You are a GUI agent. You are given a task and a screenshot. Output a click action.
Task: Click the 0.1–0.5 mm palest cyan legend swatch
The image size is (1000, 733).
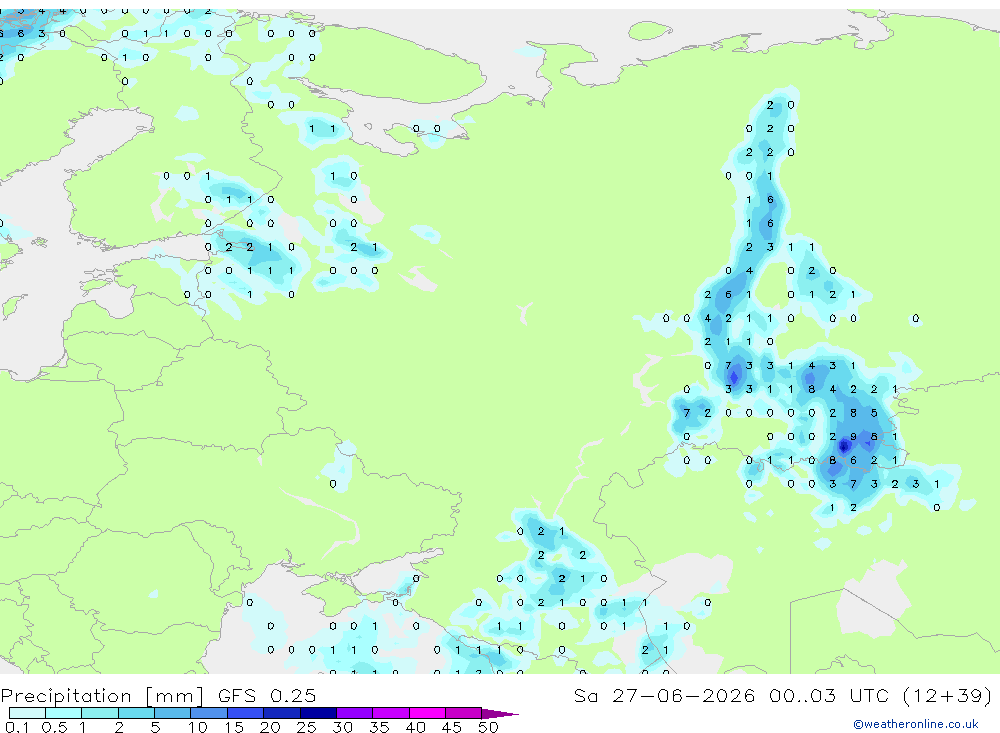point(27,713)
